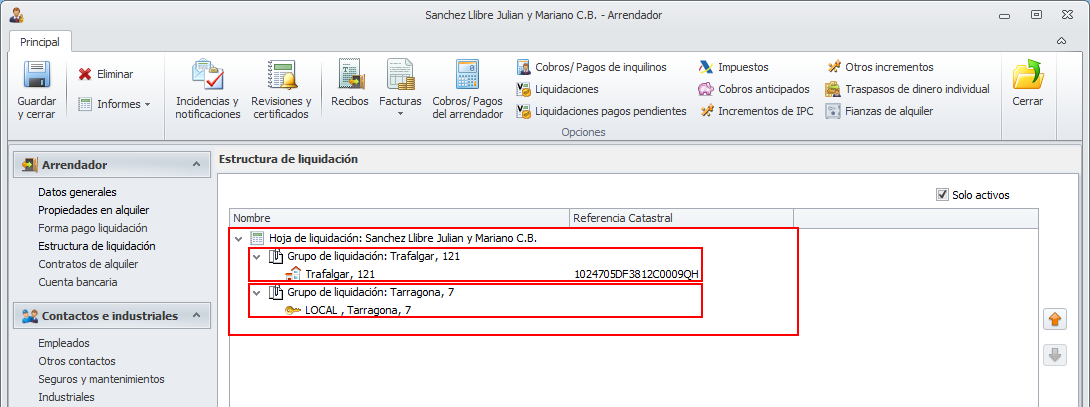Screen dimensions: 1090x407
Task: Open Otros contactos in sidebar
Action: 77,361
